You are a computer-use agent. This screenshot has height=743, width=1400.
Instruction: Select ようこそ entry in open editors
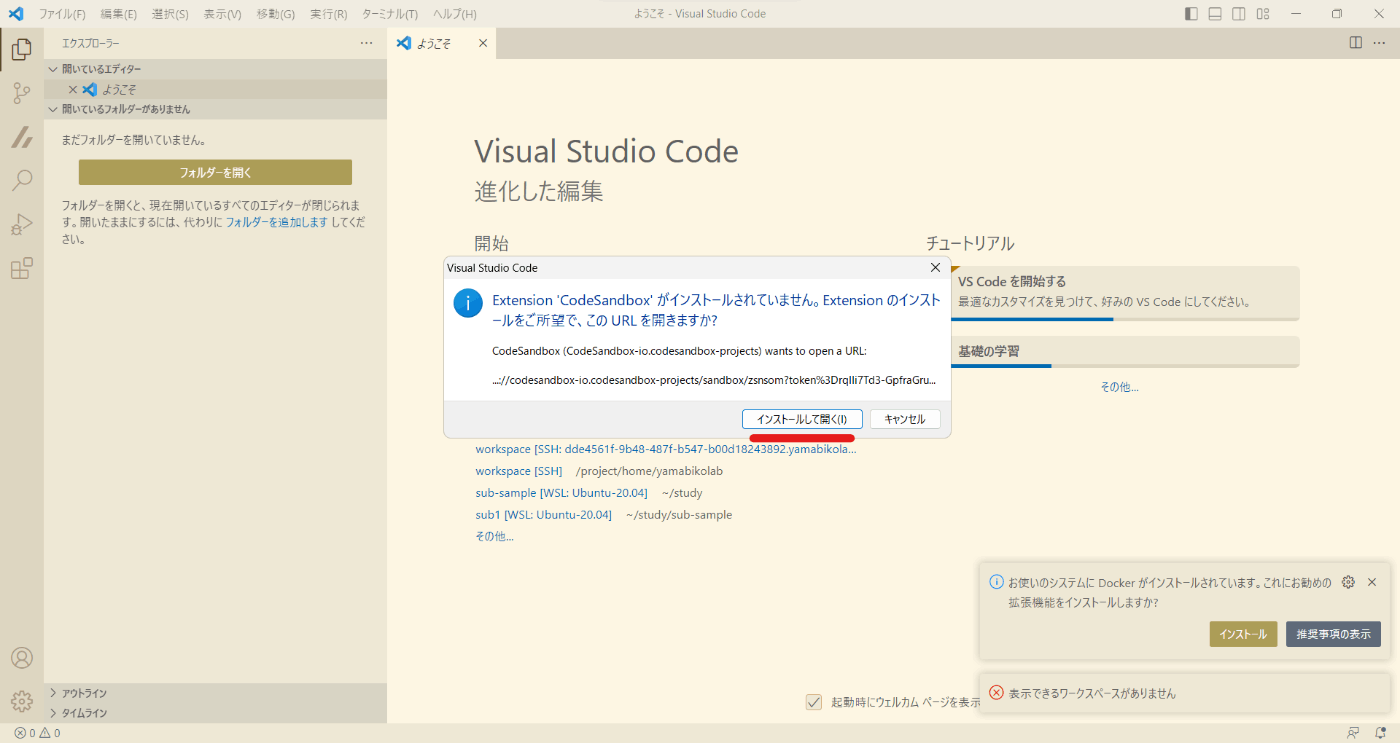pyautogui.click(x=215, y=89)
